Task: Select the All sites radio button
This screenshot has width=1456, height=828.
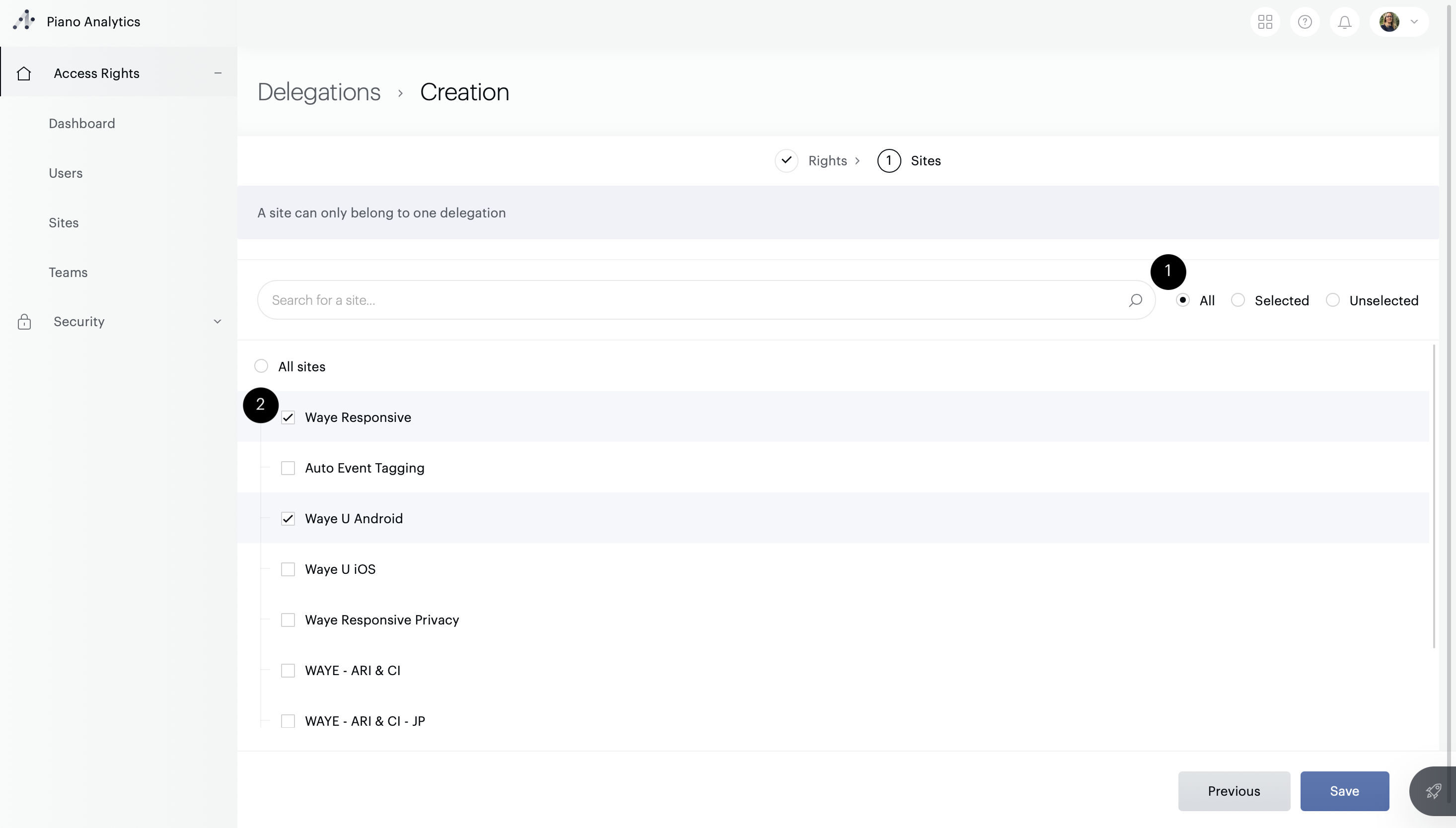Action: [x=261, y=366]
